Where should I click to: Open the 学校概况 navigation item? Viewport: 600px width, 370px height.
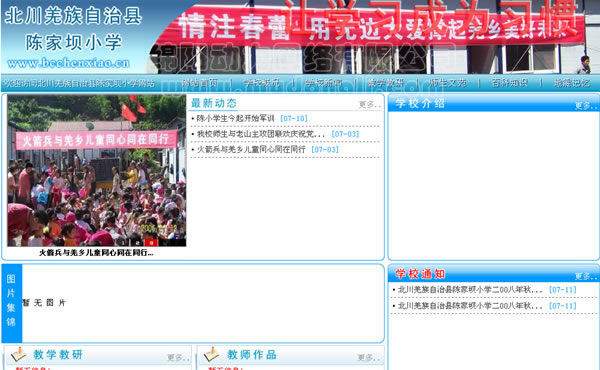click(262, 83)
